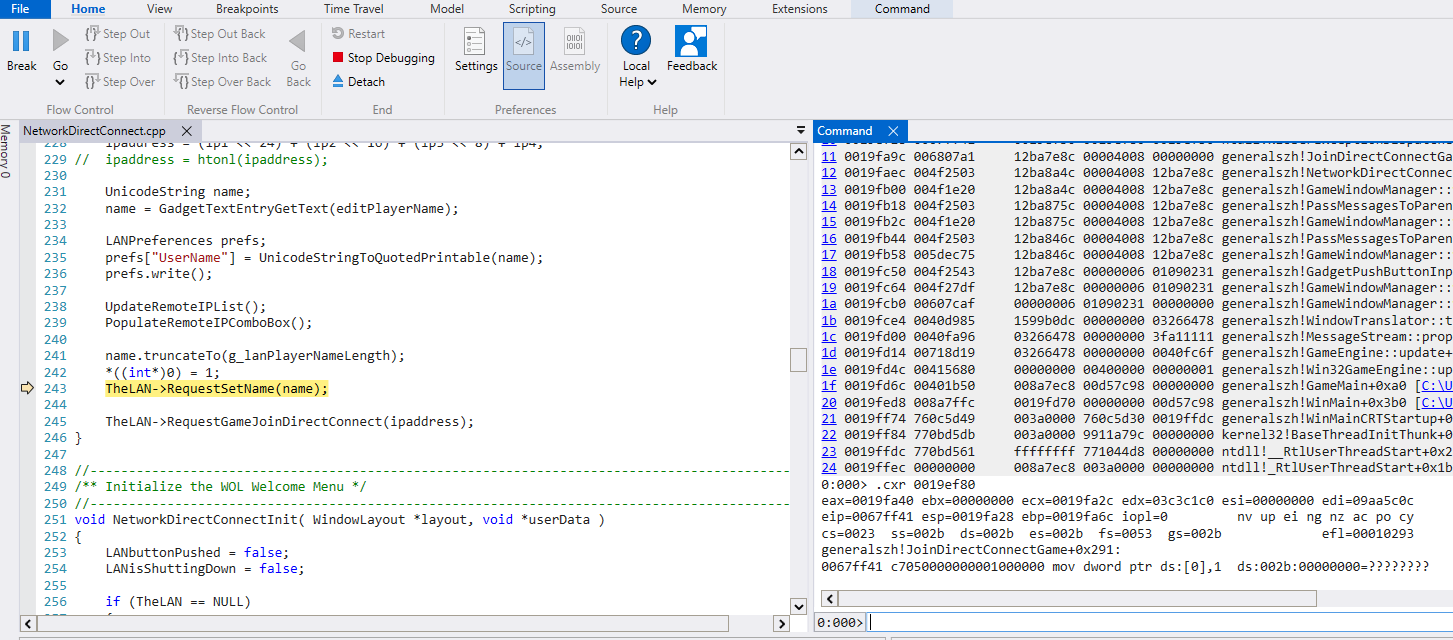Close the NetworkDirectConnect.cpp tab
The height and width of the screenshot is (640, 1453).
pos(187,131)
